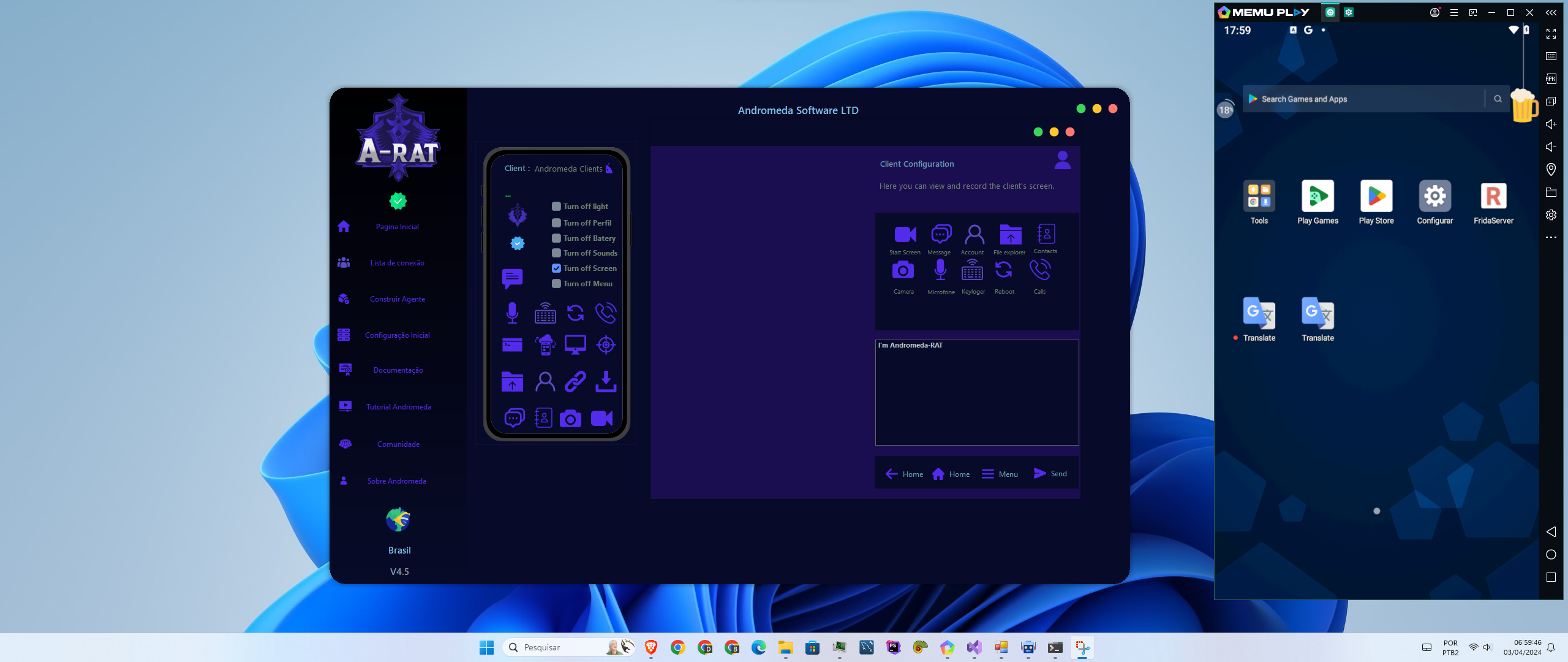Open Lista de conexão menu item

coord(396,262)
